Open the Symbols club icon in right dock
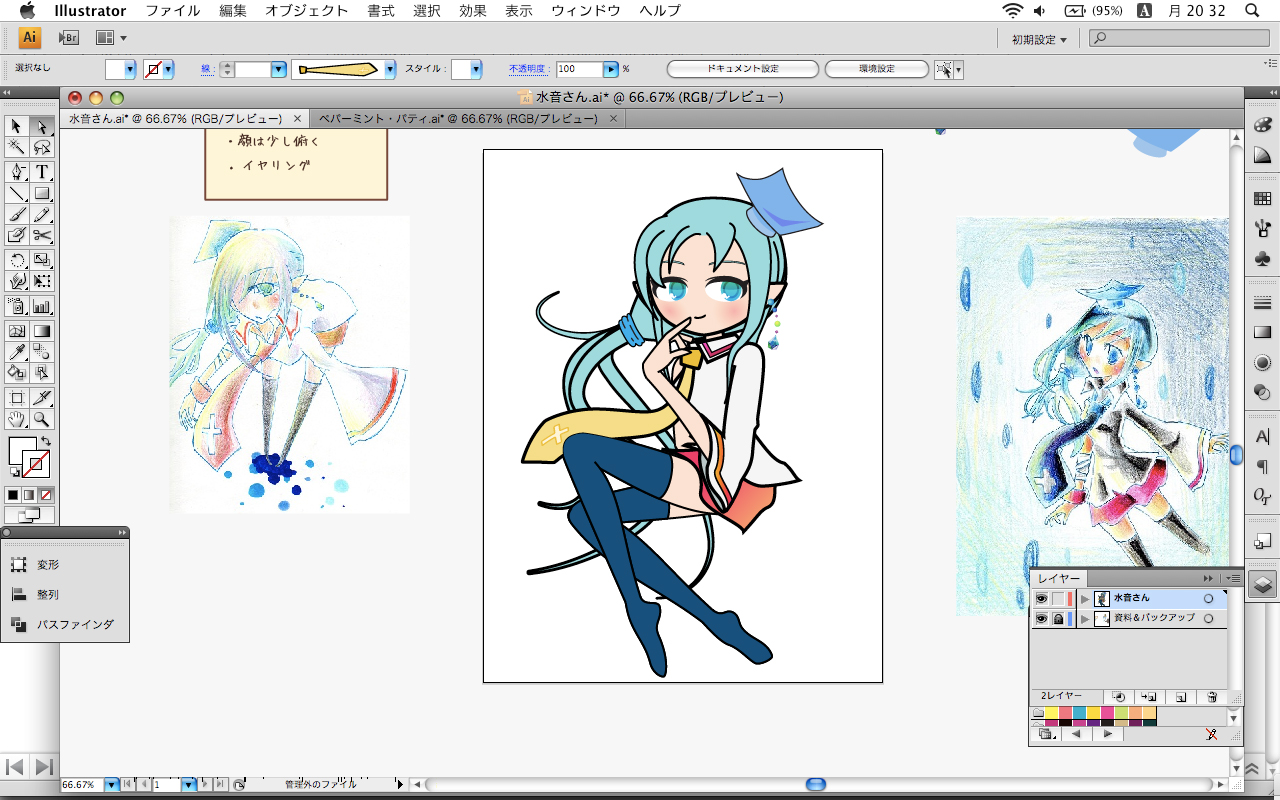This screenshot has width=1280, height=800. point(1262,259)
